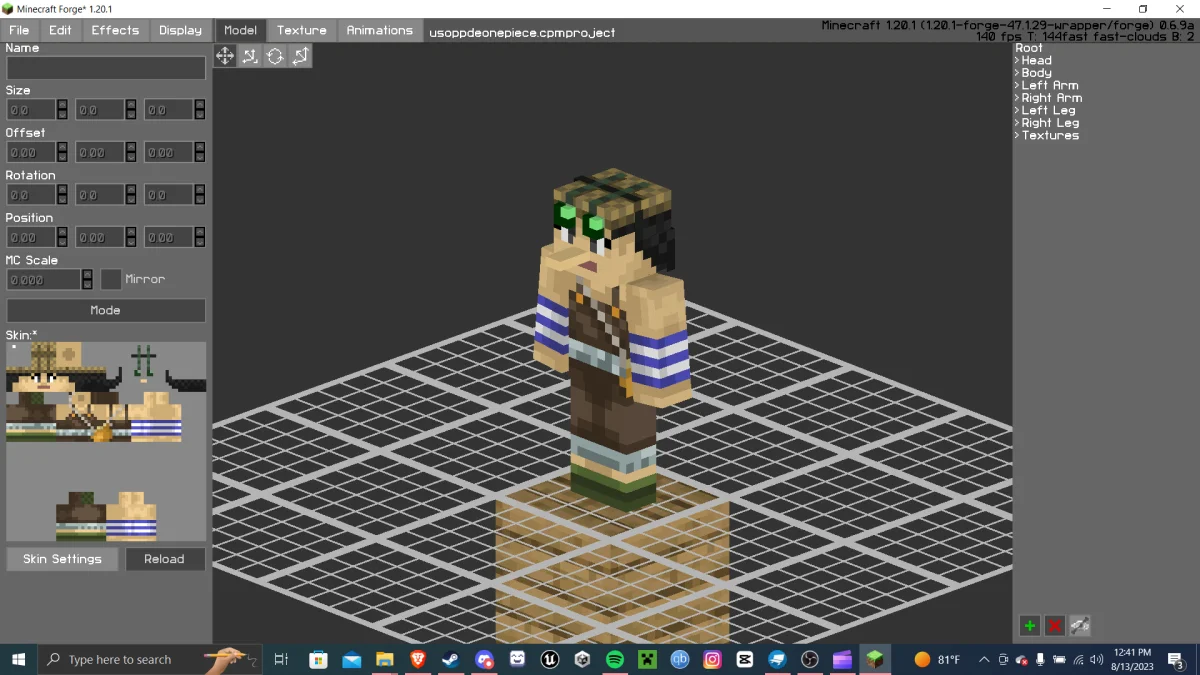Open the File menu
Screen dimensions: 1200x675
click(x=19, y=30)
